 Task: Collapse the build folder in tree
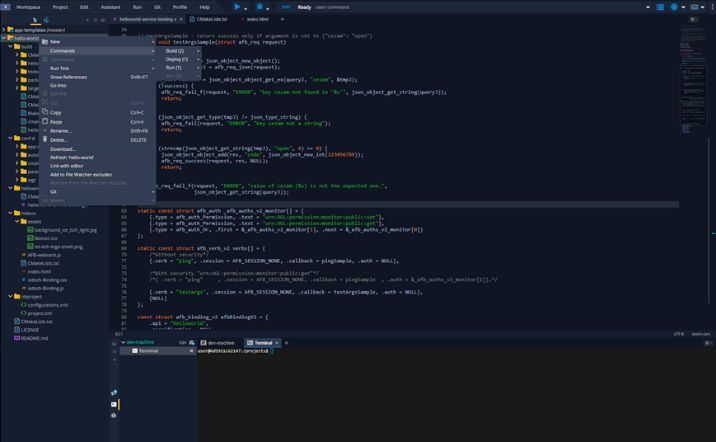pyautogui.click(x=10, y=47)
